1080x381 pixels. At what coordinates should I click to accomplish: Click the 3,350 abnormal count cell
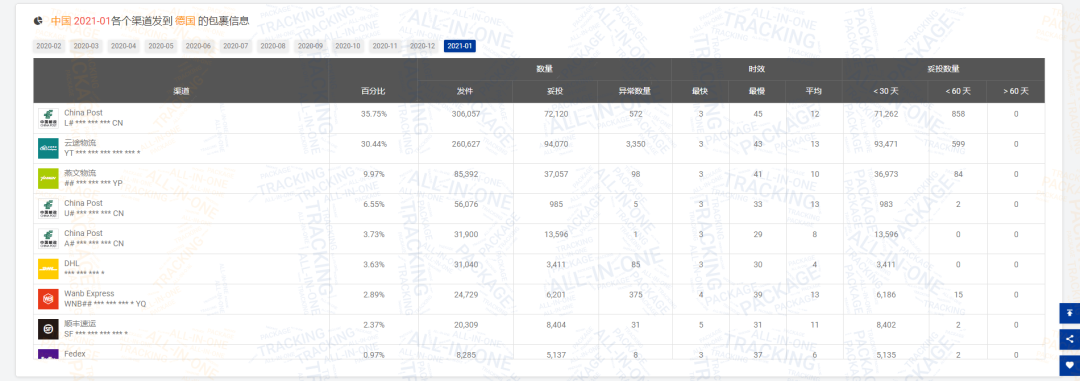click(x=635, y=144)
